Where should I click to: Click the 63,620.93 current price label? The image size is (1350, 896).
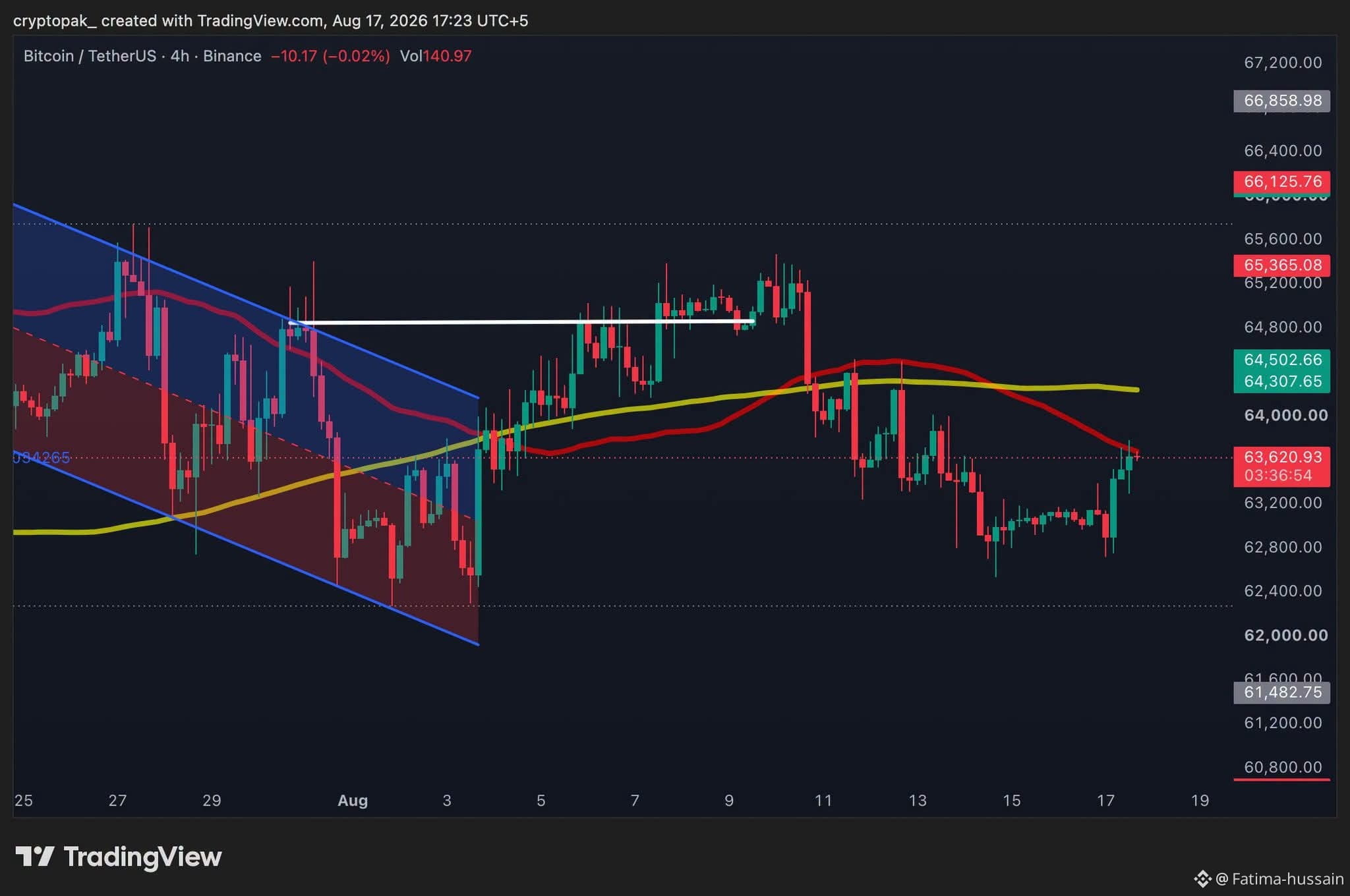(x=1282, y=457)
